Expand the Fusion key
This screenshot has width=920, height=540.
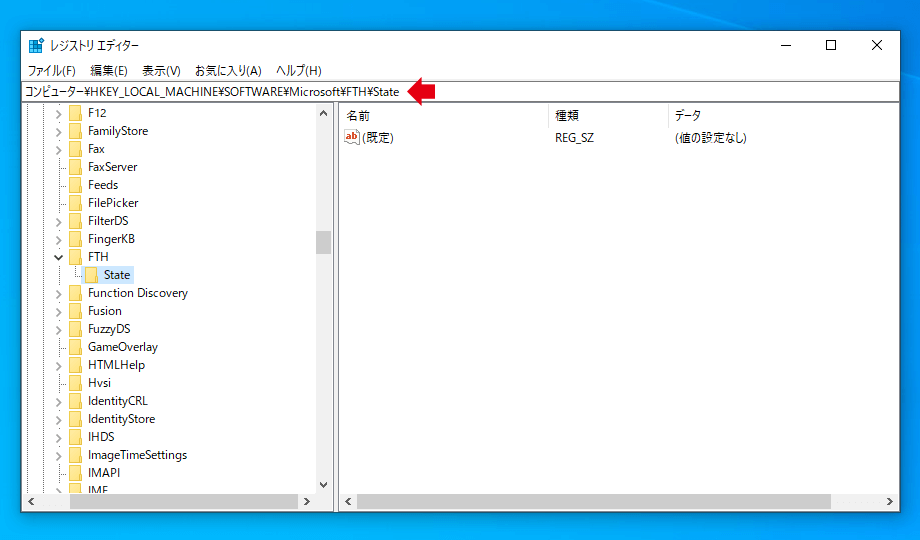tap(58, 312)
